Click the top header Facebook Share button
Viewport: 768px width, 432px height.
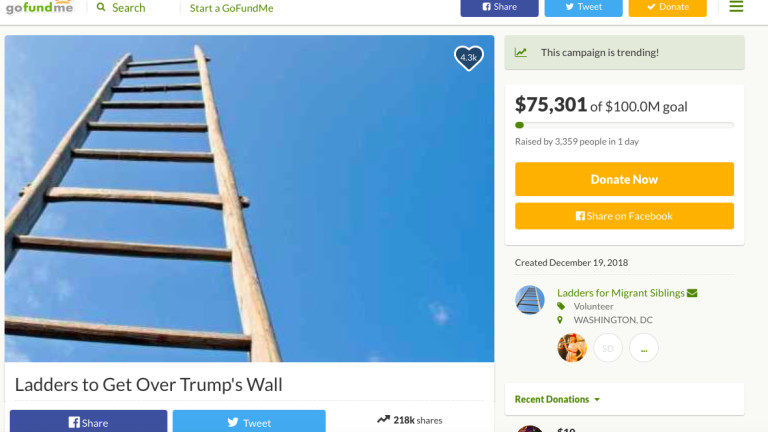tap(499, 7)
